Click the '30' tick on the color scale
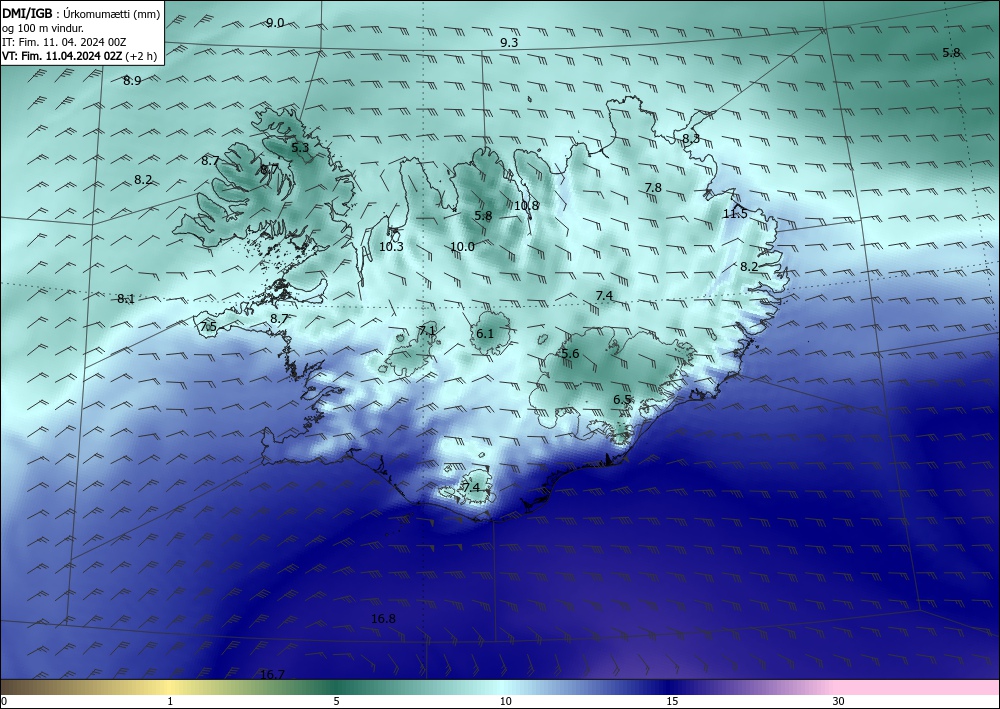Viewport: 1000px width, 709px height. (839, 701)
